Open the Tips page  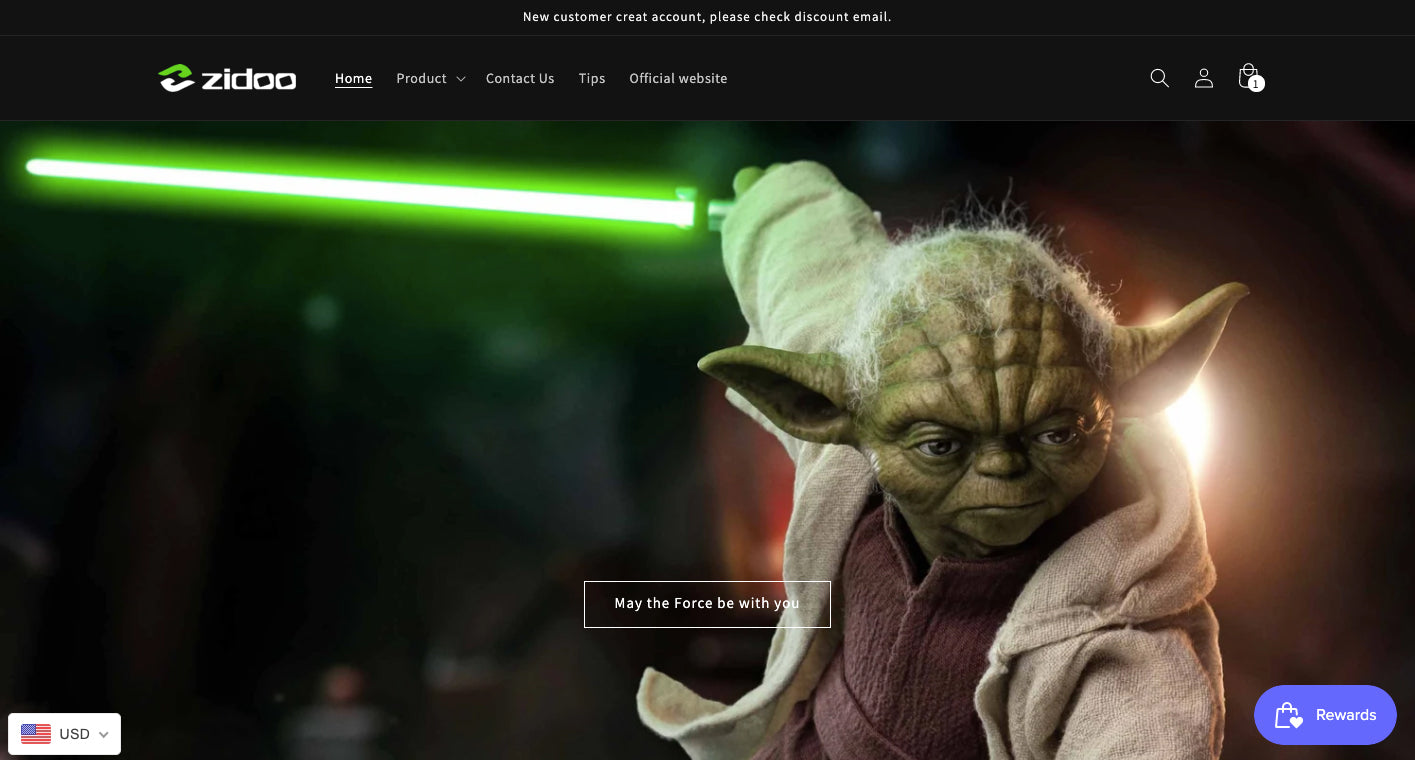(592, 78)
